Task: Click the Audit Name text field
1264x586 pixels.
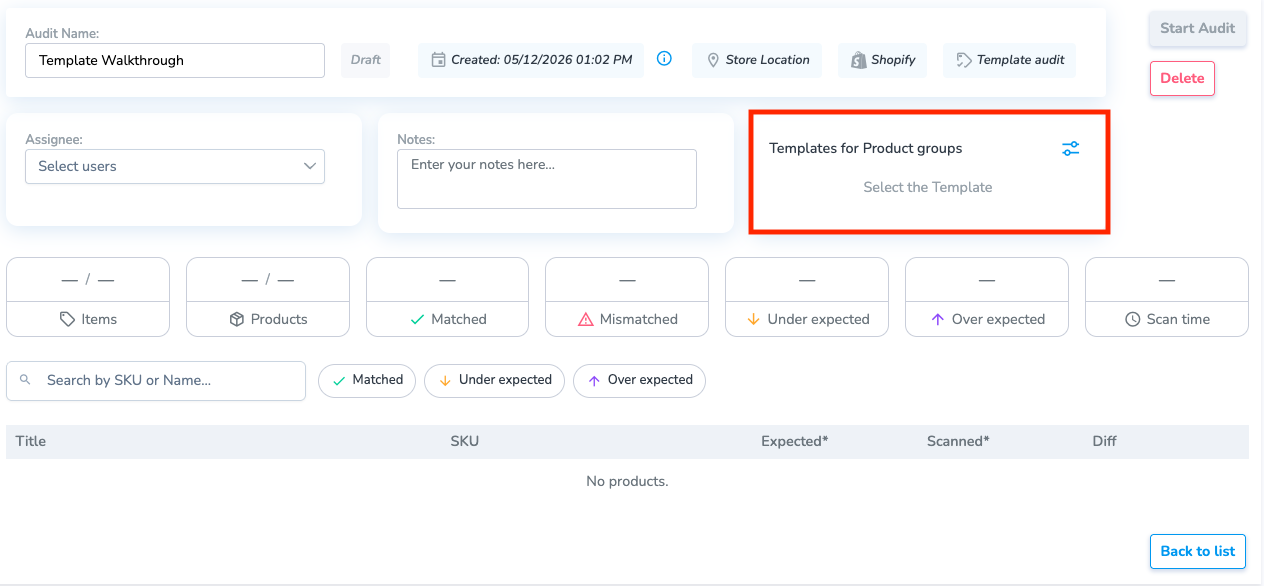Action: click(175, 60)
